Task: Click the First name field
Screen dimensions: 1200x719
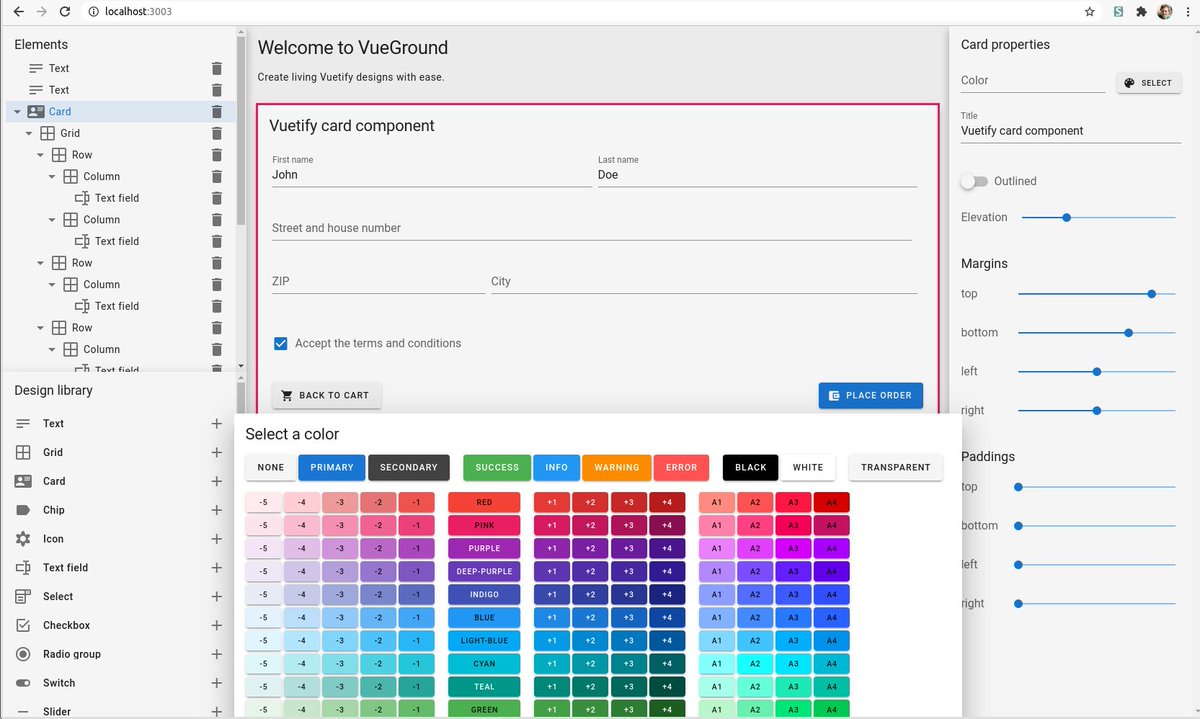Action: [x=431, y=171]
